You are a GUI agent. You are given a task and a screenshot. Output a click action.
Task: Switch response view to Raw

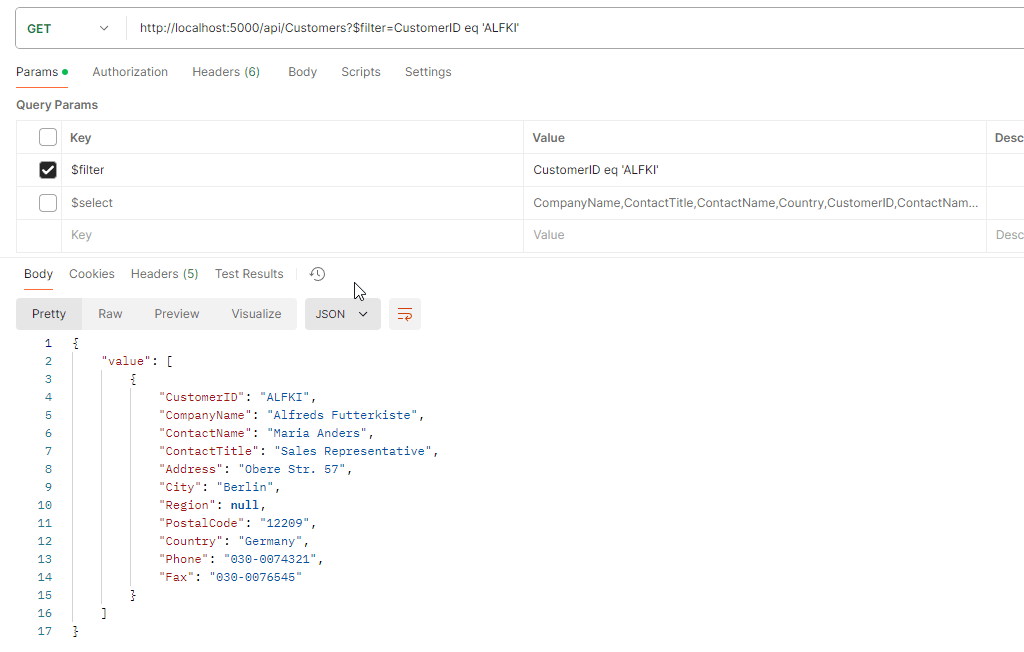[x=110, y=314]
